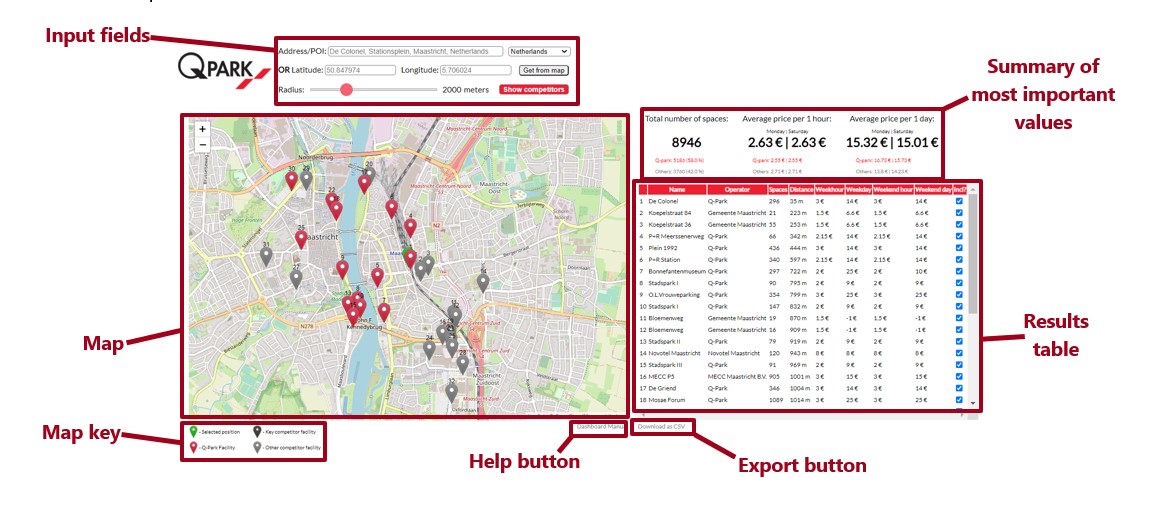Screen dimensions: 1152x507
Task: Click the Q-Park logo
Action: click(215, 71)
